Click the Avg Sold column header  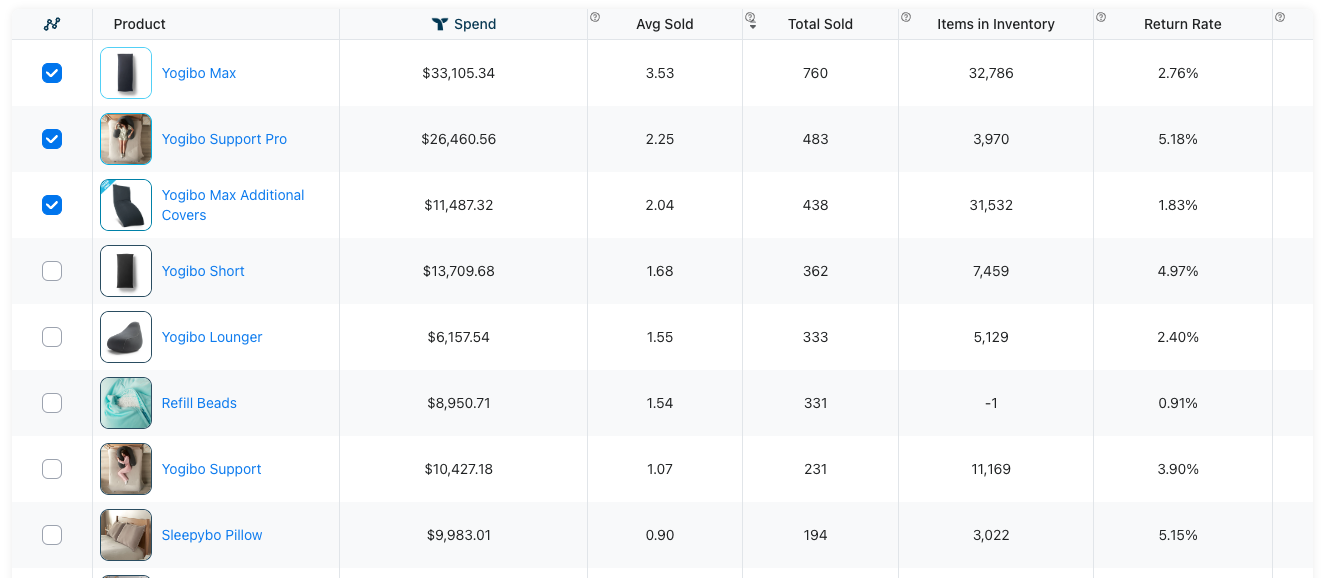click(x=664, y=24)
